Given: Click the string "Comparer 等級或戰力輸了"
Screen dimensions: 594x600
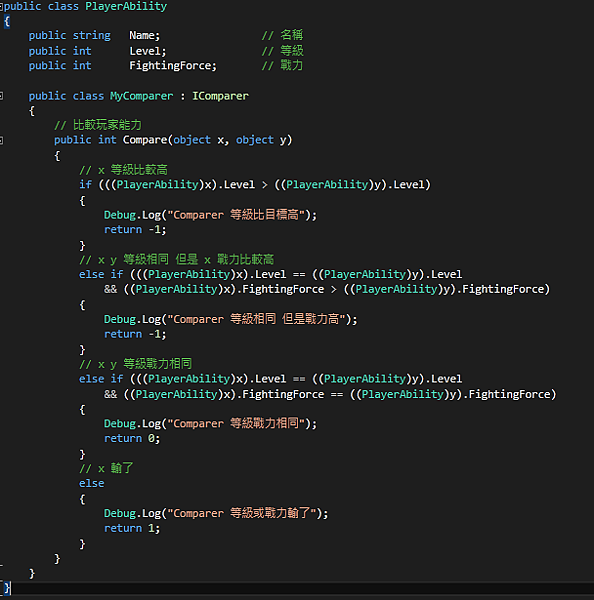Looking at the screenshot, I should [x=242, y=513].
